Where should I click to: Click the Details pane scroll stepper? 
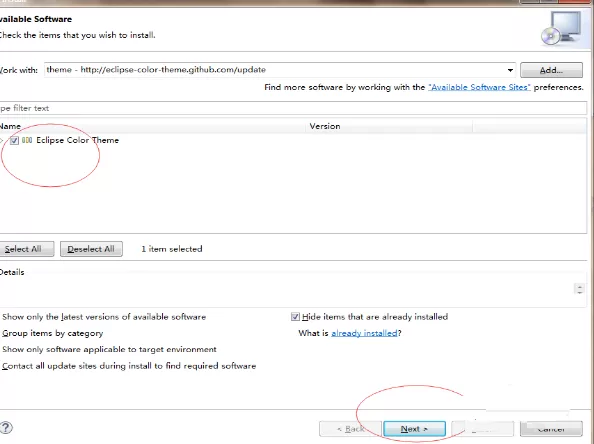pyautogui.click(x=579, y=289)
